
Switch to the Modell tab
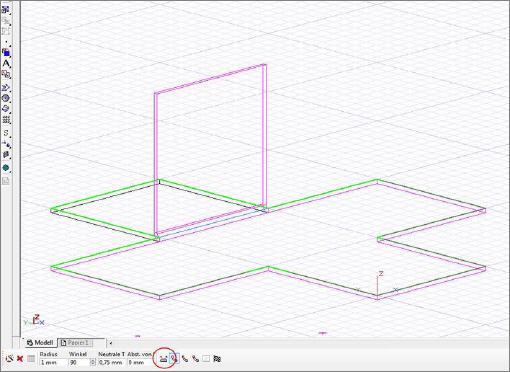tap(40, 343)
